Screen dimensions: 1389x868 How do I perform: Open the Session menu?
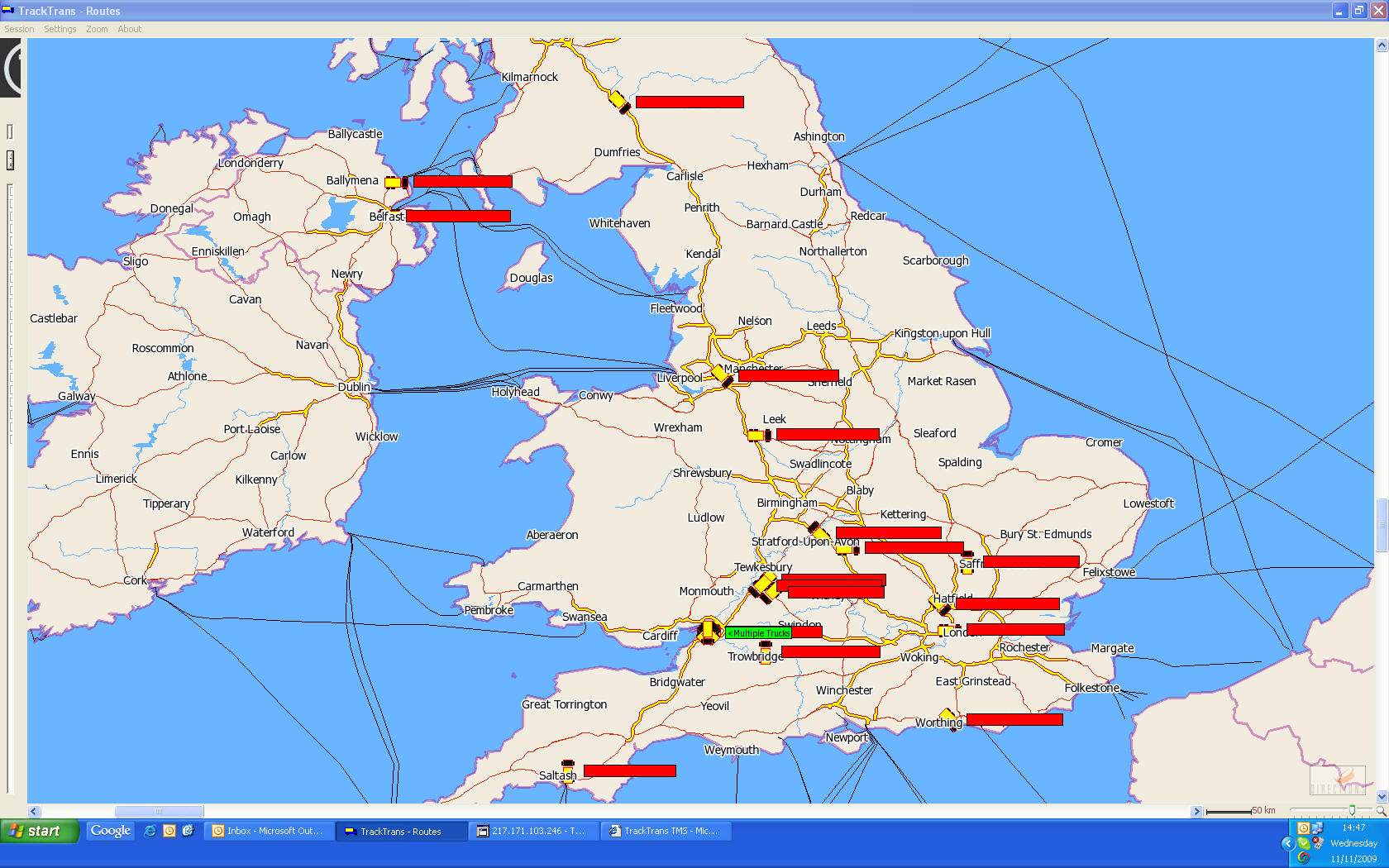point(19,29)
